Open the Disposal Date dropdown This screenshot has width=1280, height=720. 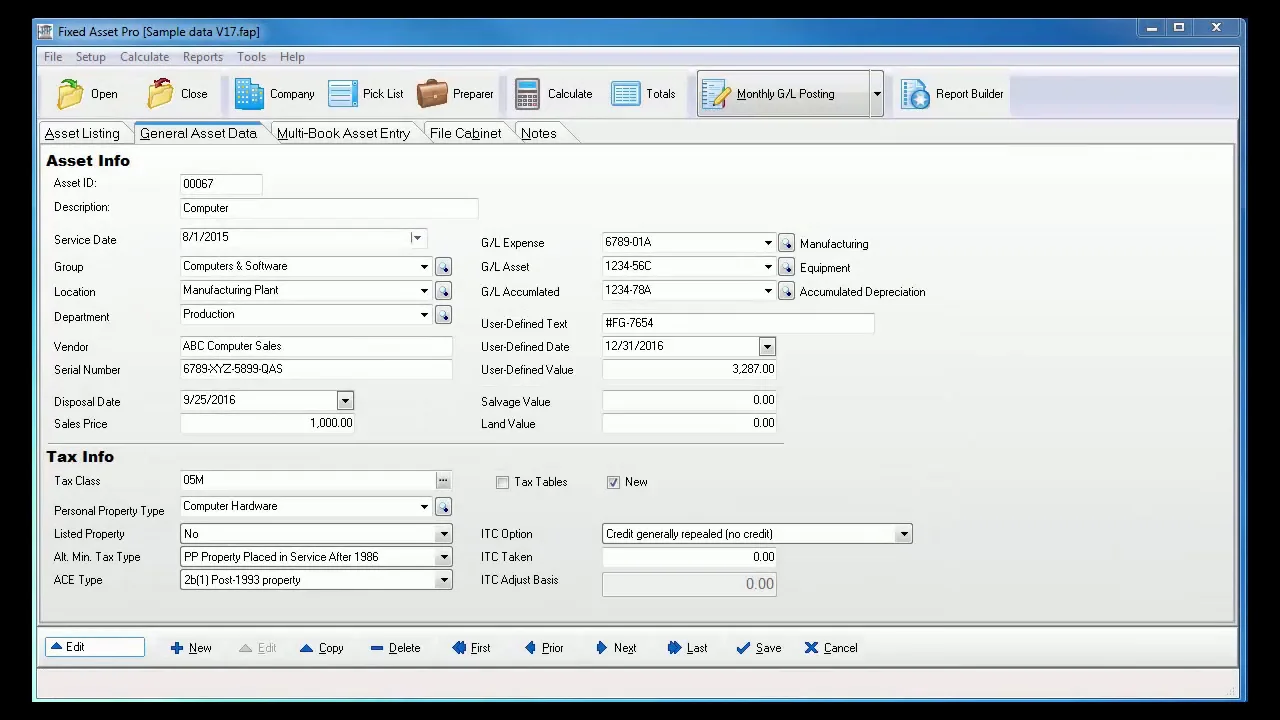click(x=345, y=401)
